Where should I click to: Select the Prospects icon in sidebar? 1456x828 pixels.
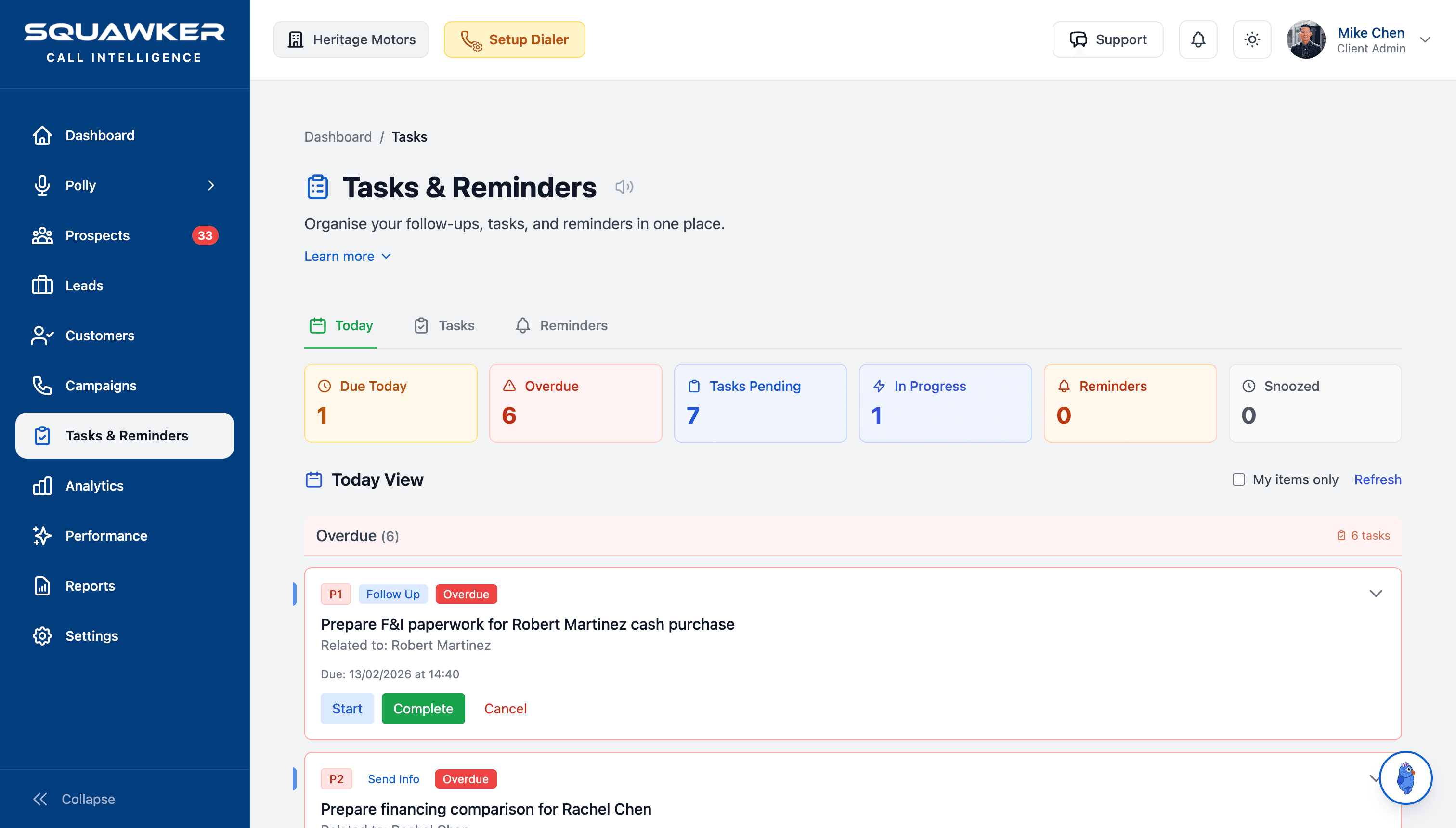click(x=42, y=235)
